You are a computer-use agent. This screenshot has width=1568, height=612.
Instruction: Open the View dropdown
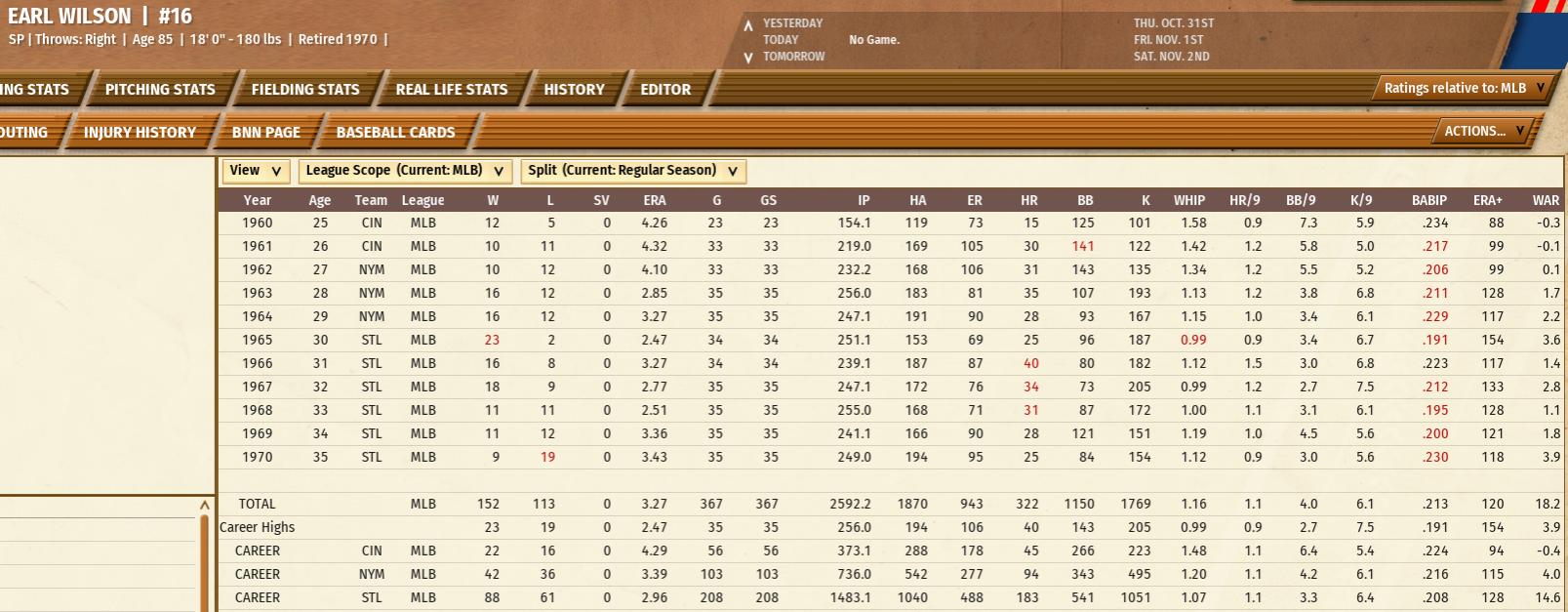coord(256,171)
